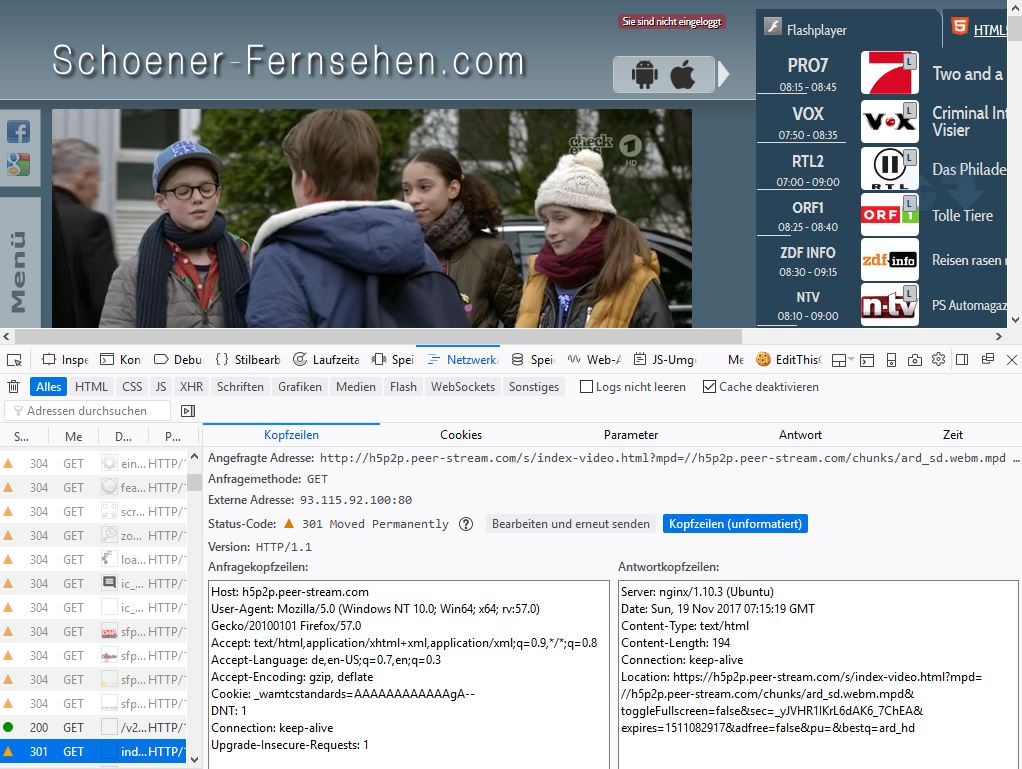Uncheck 'Cache deaktivieren' checkbox

point(709,387)
